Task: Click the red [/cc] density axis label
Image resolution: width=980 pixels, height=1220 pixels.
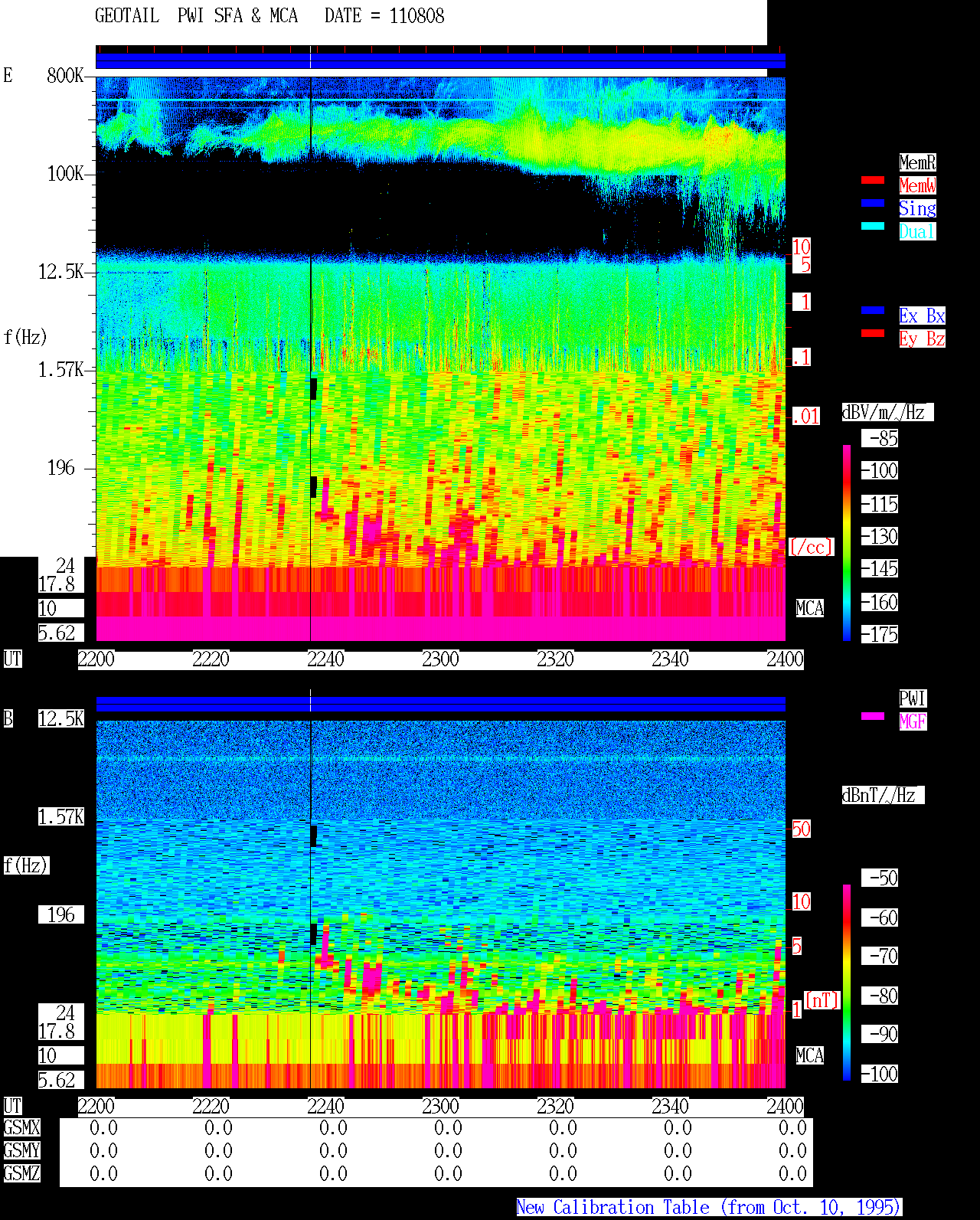Action: coord(811,548)
